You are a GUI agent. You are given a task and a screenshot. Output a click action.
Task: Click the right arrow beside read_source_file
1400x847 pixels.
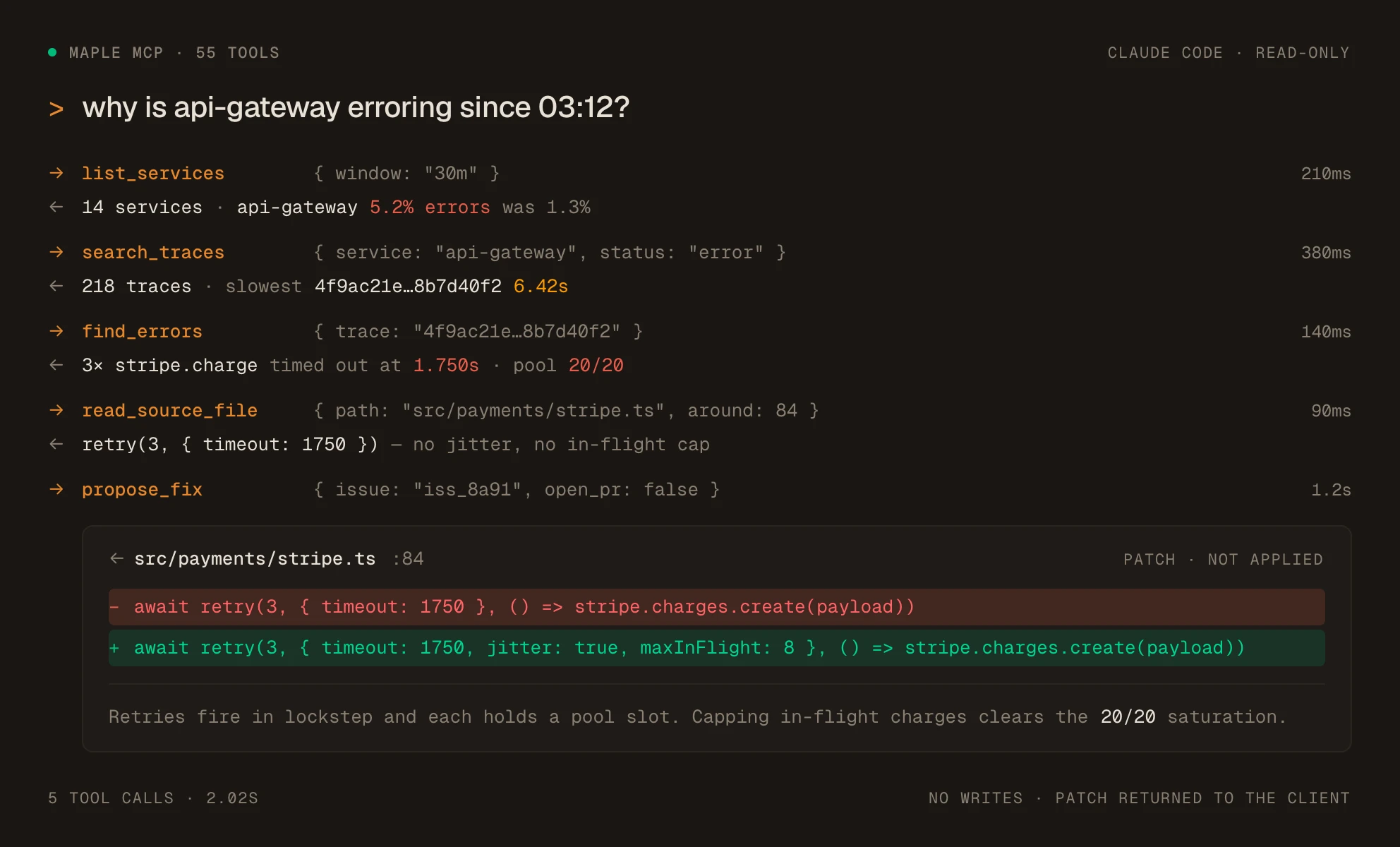56,410
